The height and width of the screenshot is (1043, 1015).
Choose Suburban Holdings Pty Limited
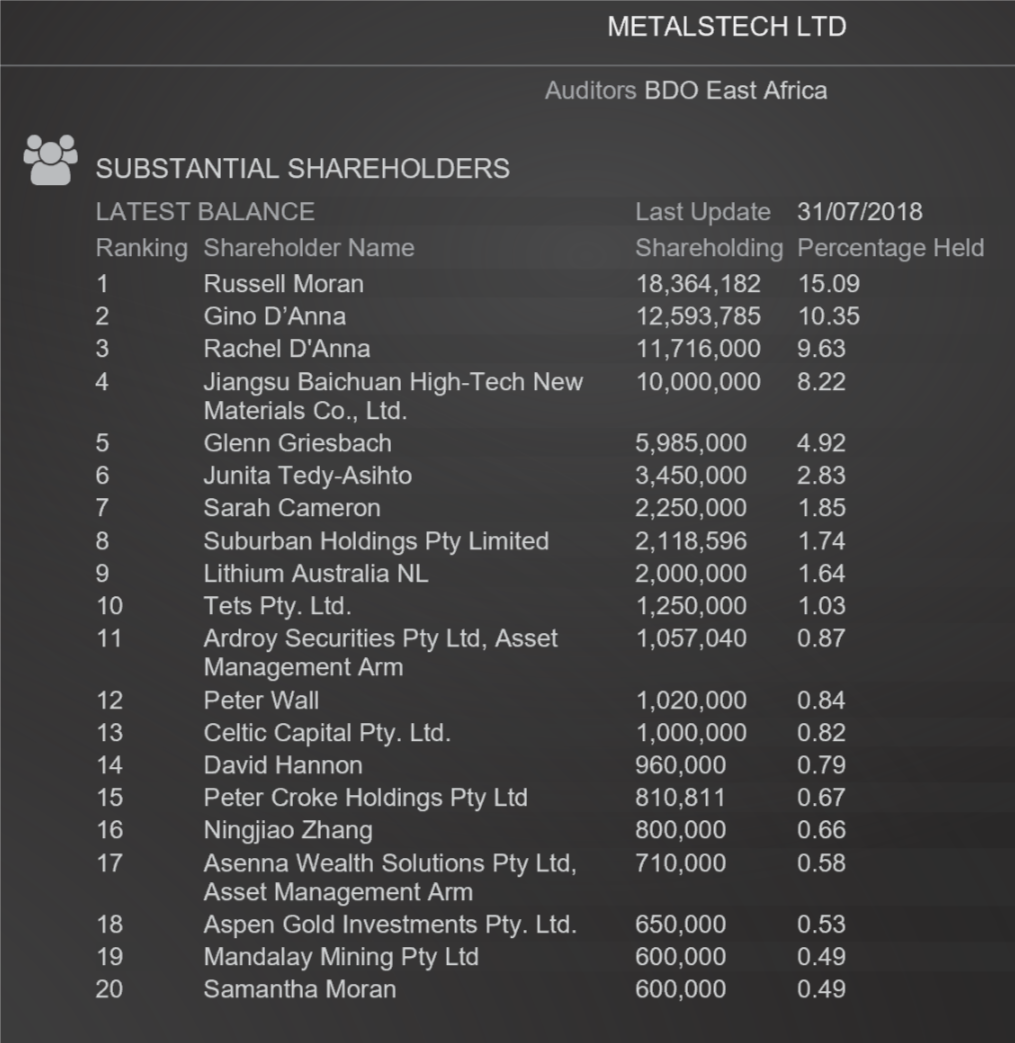click(376, 541)
